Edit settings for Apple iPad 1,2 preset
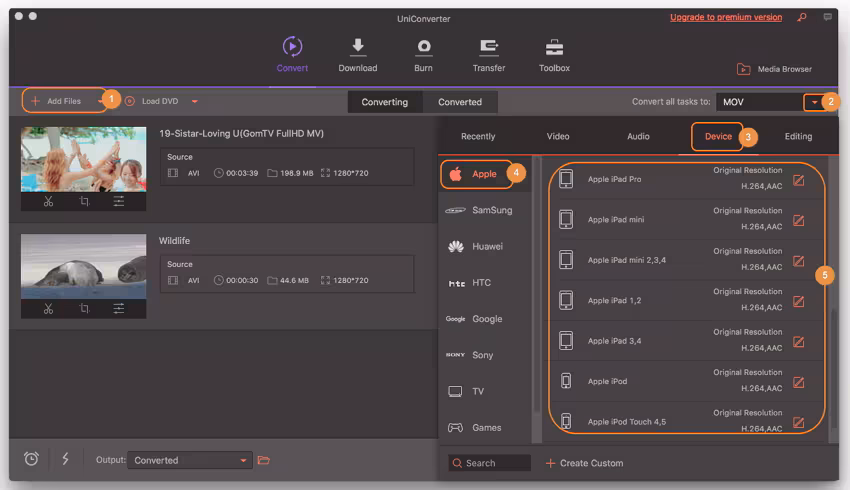850x490 pixels. pos(799,301)
